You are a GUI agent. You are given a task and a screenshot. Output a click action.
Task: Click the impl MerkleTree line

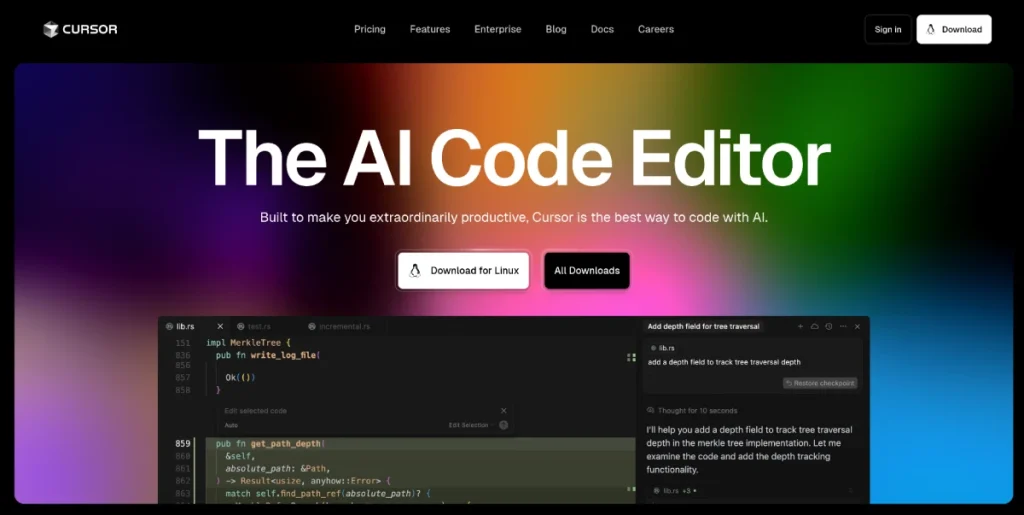(x=248, y=343)
